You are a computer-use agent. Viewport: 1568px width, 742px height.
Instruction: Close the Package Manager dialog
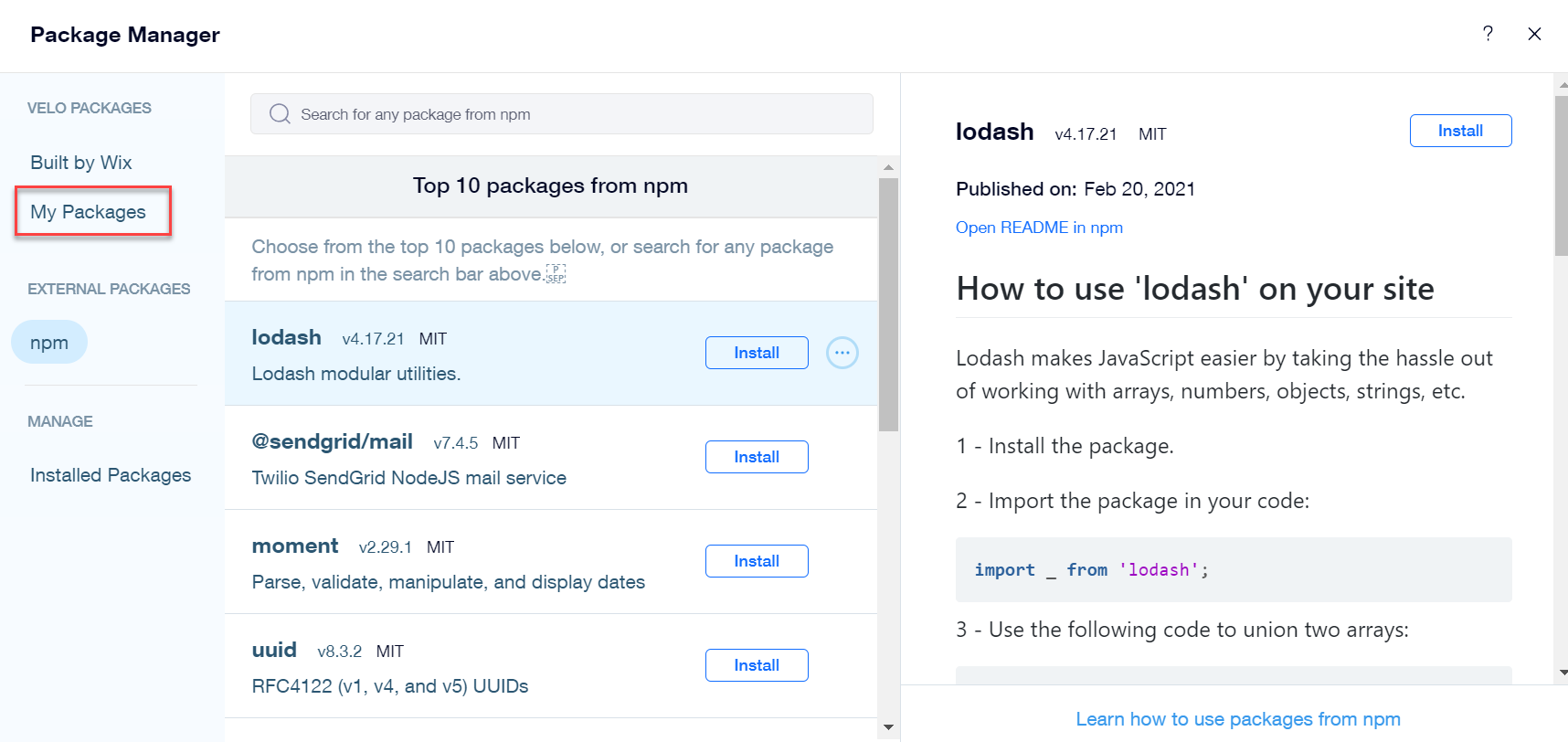[1534, 34]
